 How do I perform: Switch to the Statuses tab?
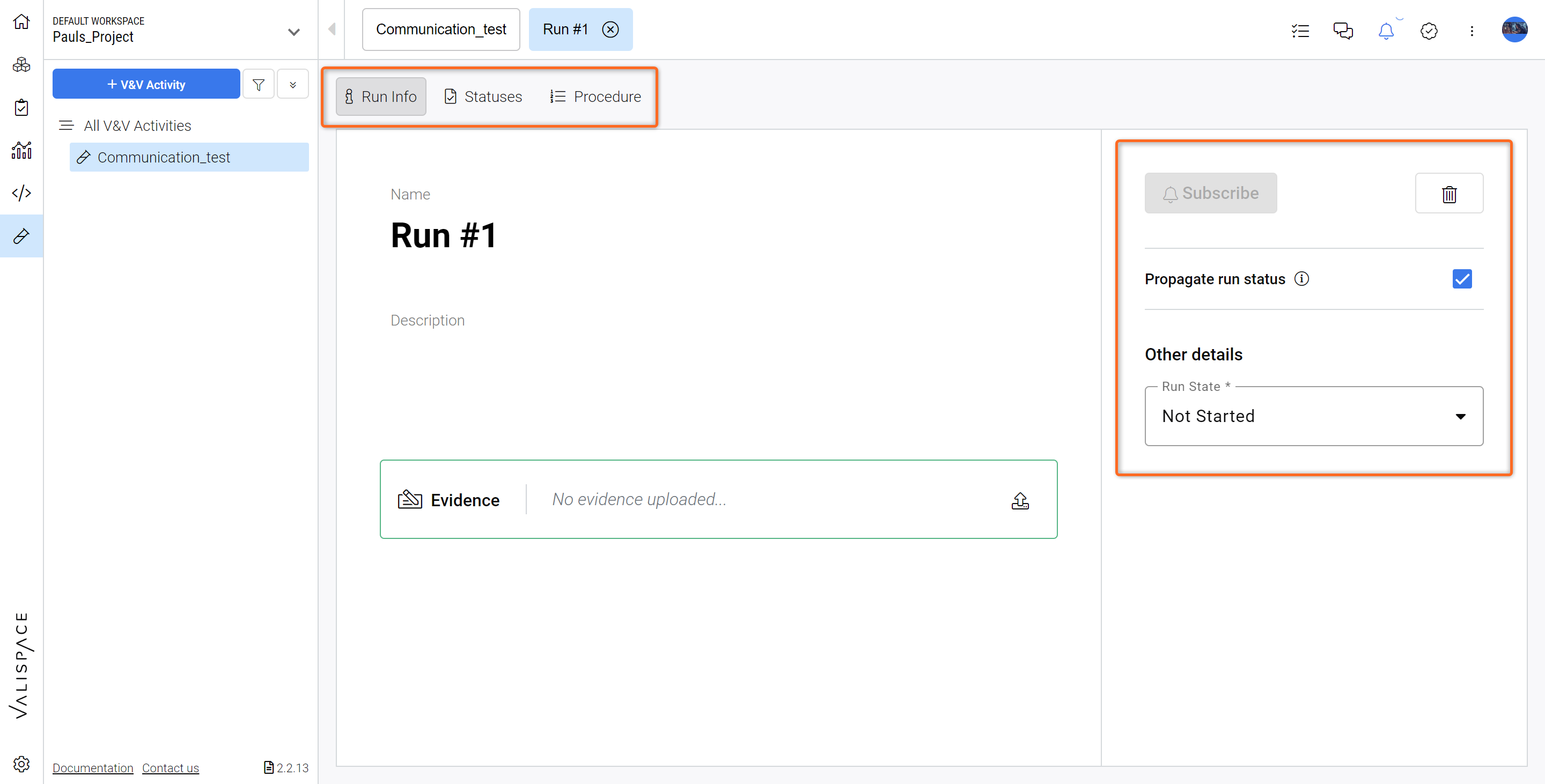click(x=483, y=97)
